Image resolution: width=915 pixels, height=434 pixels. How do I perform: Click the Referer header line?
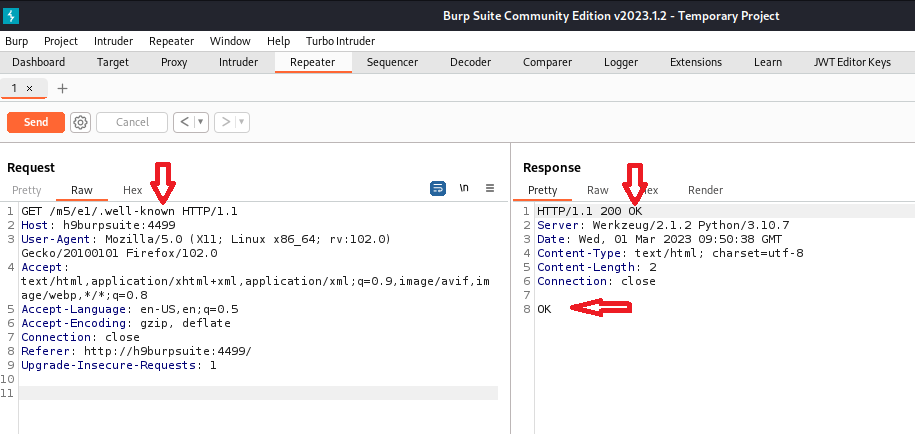click(x=137, y=351)
